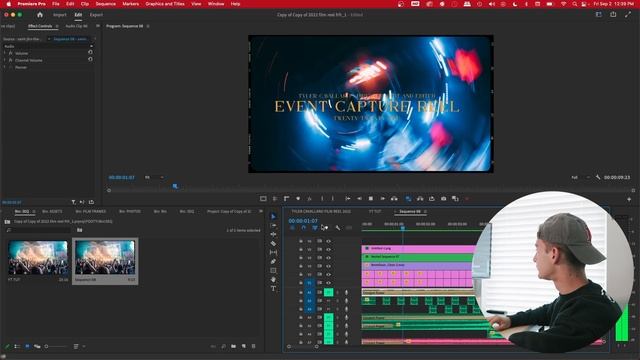The width and height of the screenshot is (640, 360).
Task: Click Find magnifier in Project panel
Action: (x=224, y=346)
